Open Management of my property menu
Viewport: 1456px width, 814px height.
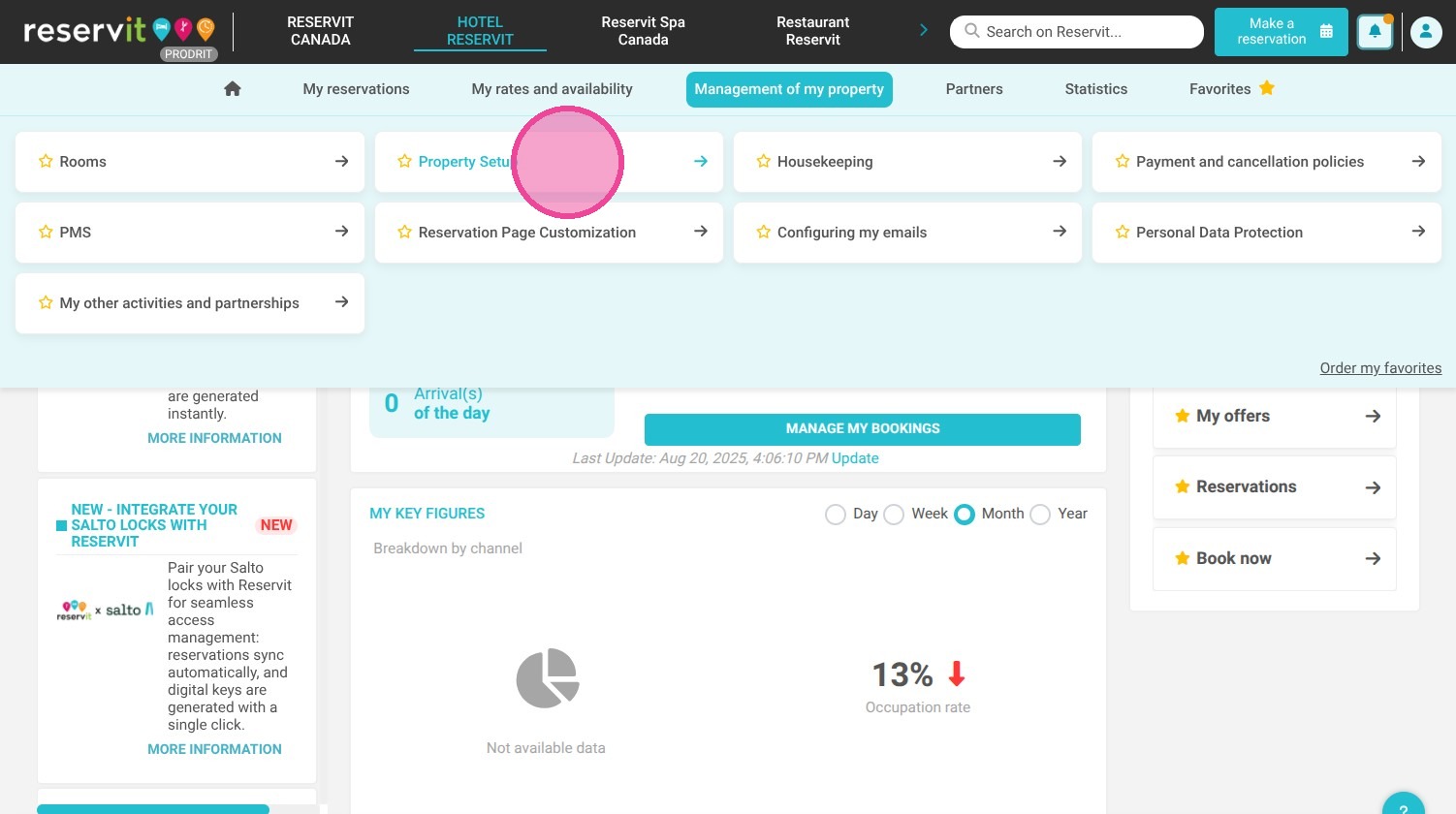789,89
